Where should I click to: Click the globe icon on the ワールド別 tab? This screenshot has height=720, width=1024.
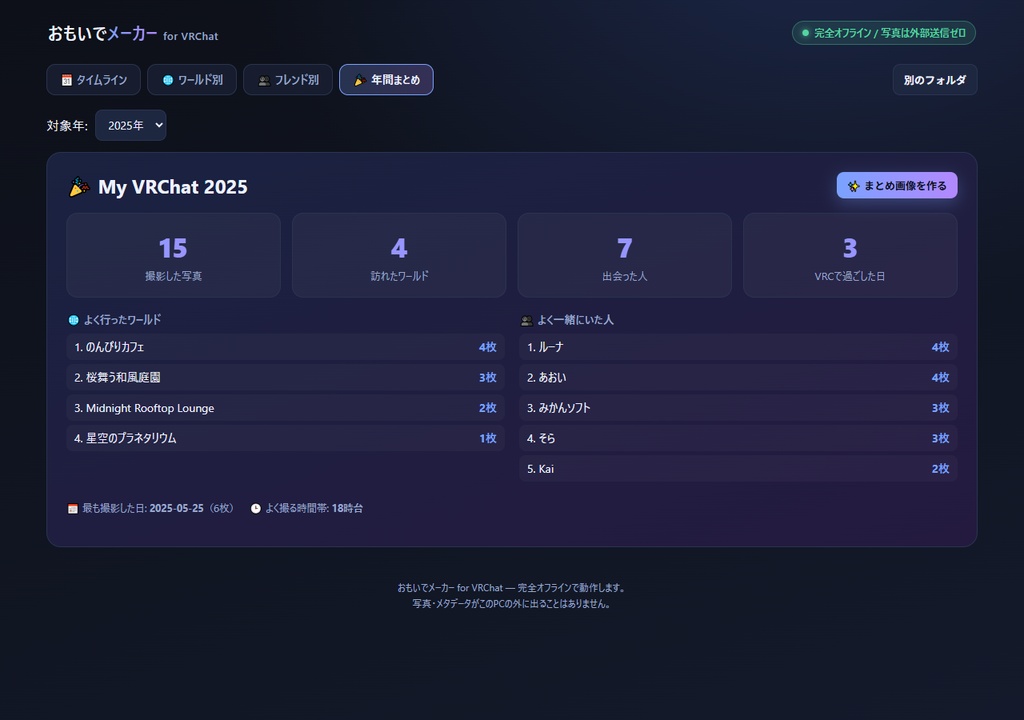pyautogui.click(x=168, y=80)
